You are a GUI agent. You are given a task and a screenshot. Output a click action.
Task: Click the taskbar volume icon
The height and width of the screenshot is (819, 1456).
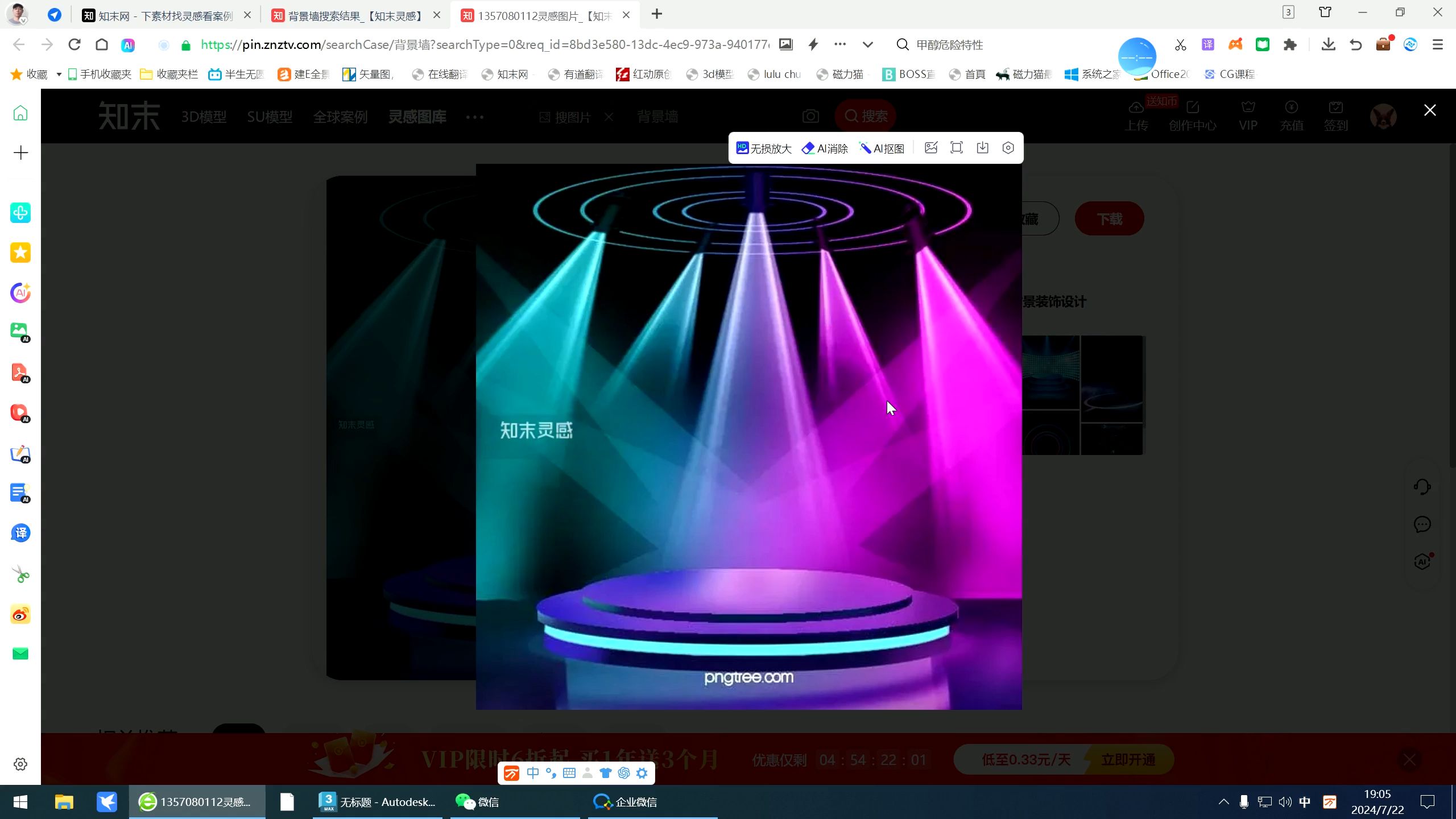(1285, 802)
